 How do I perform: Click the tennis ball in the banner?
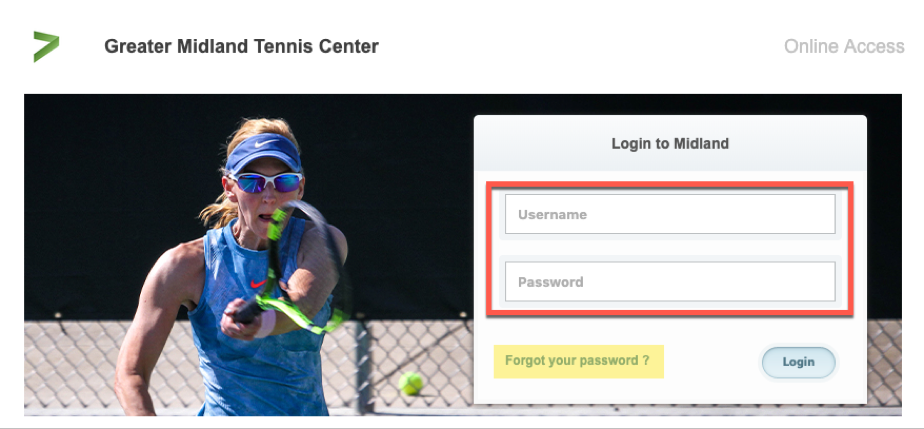tap(411, 383)
